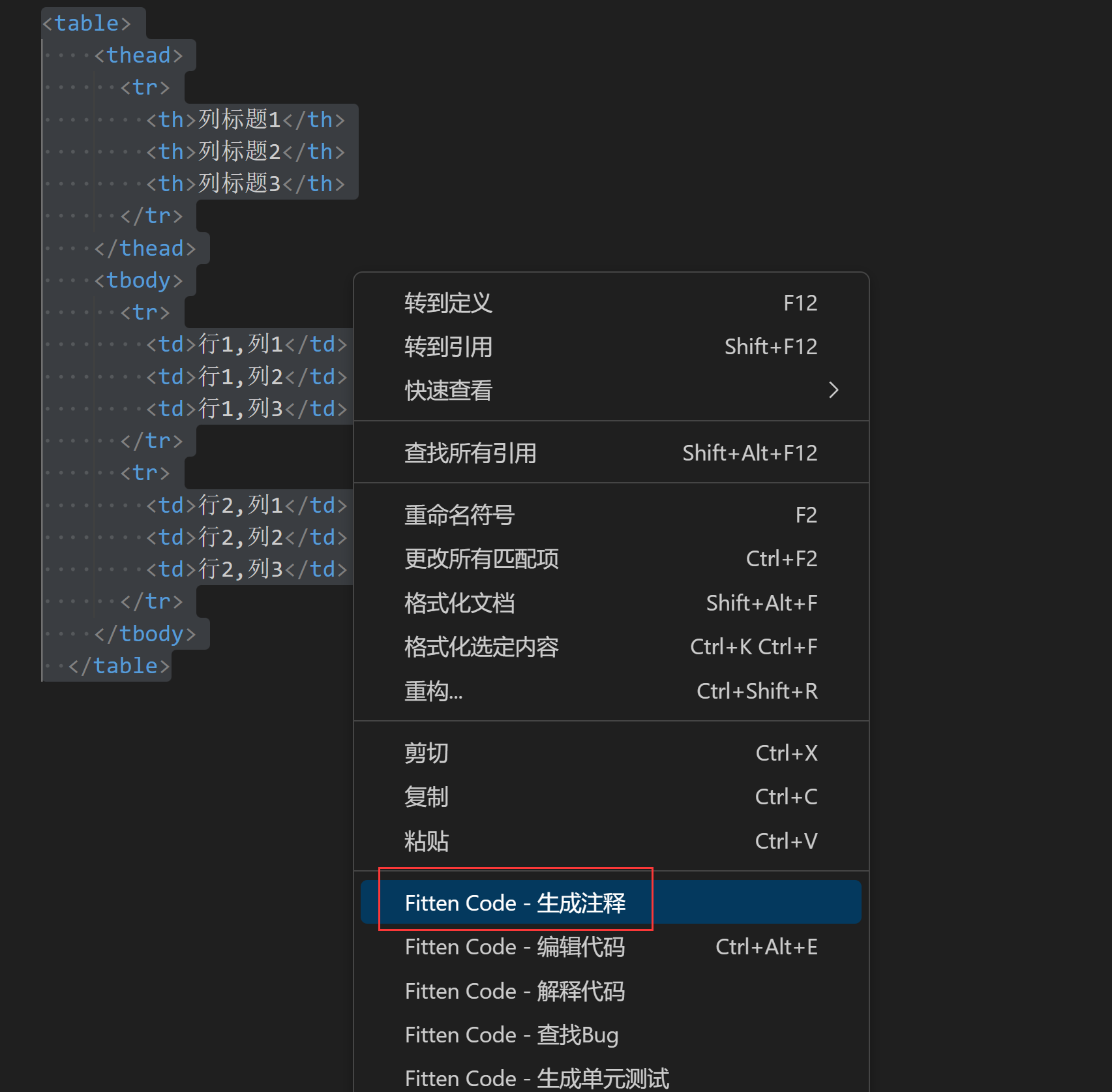Expand the "快速查看" submenu

tap(447, 391)
